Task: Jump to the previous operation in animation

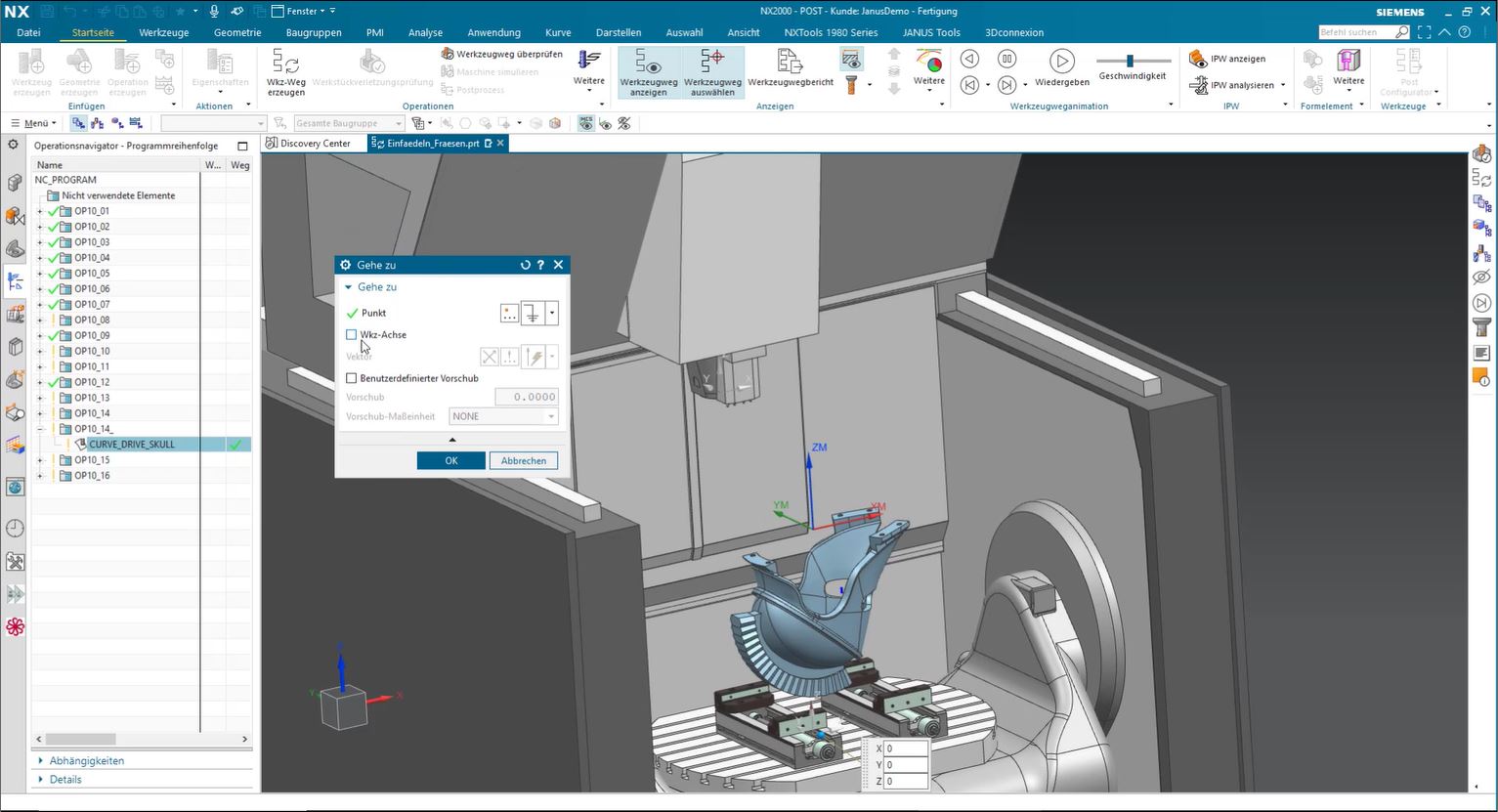Action: coord(968,85)
